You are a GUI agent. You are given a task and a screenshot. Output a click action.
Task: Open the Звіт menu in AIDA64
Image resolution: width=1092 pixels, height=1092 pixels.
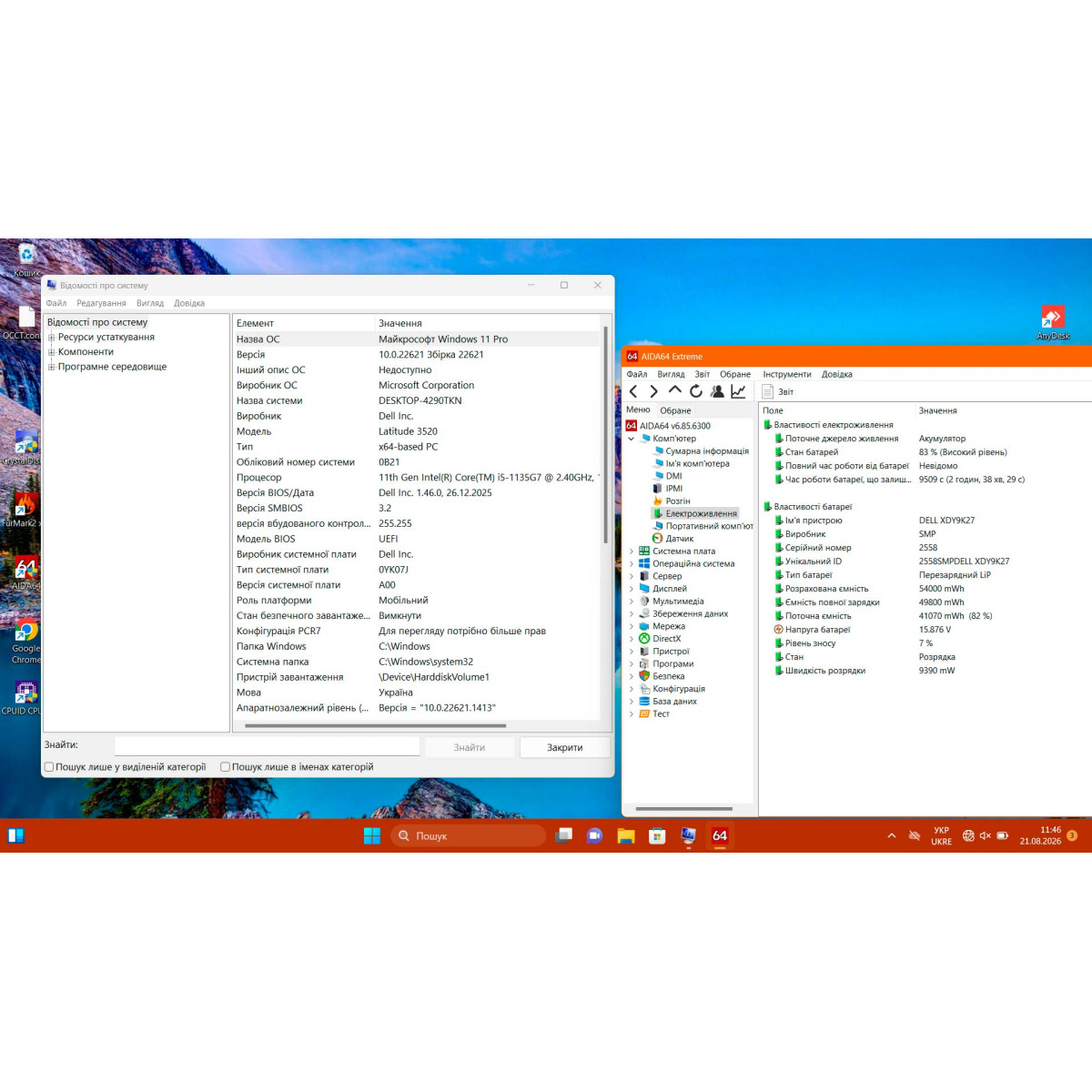tap(703, 374)
